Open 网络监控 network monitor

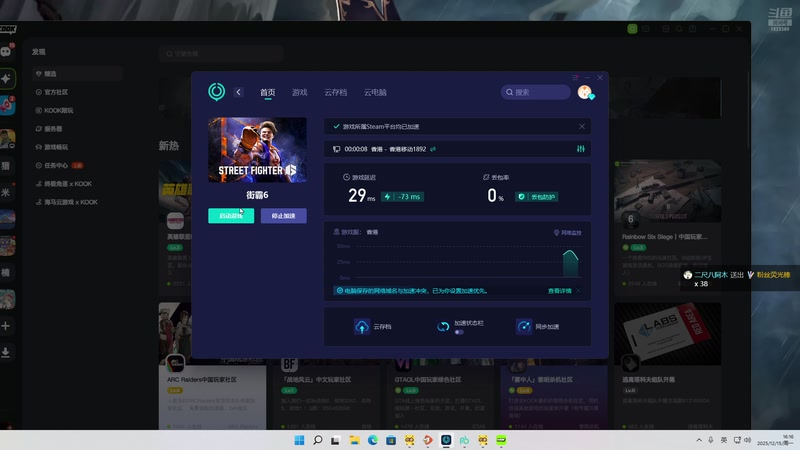tap(567, 233)
